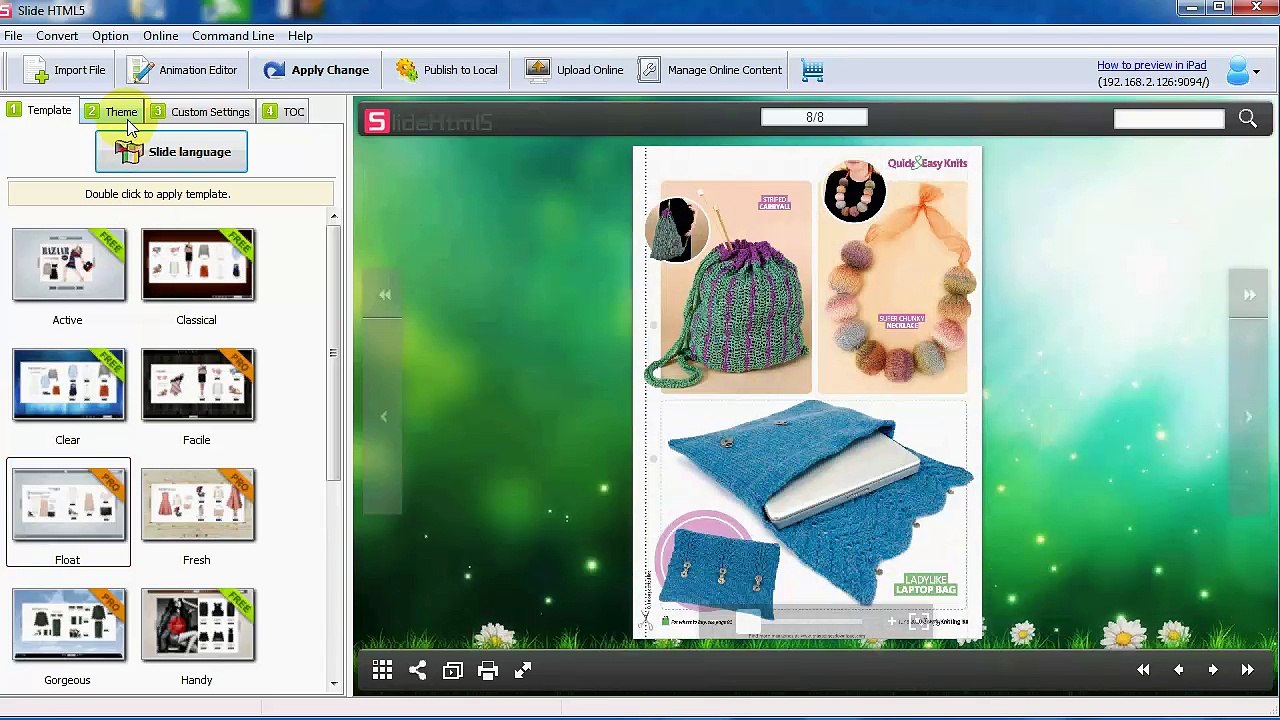This screenshot has height=720, width=1280.
Task: Click the template list scroll-up arrow
Action: click(x=334, y=216)
